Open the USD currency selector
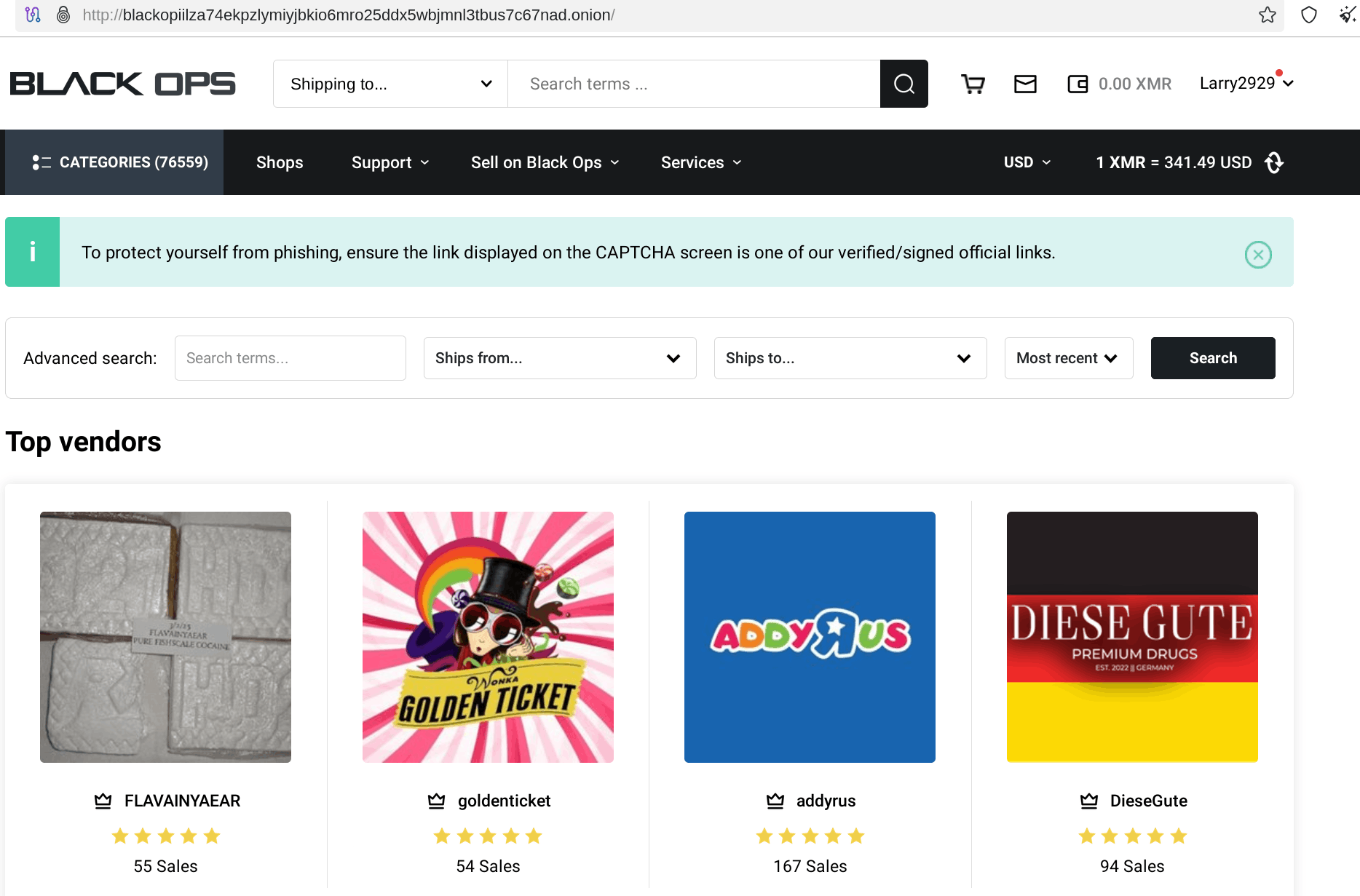The image size is (1360, 896). tap(1027, 162)
